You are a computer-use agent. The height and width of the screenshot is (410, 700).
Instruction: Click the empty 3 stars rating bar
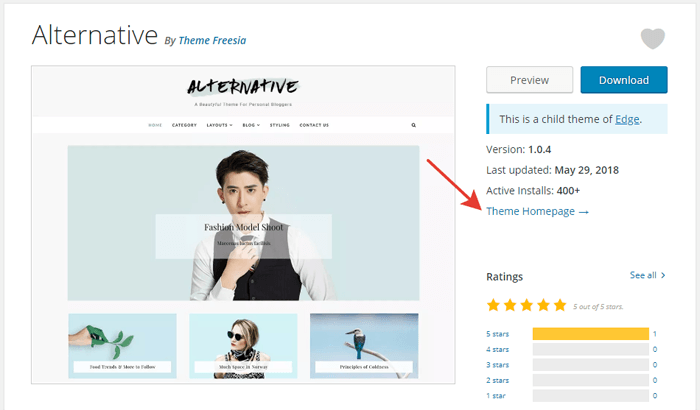click(591, 365)
